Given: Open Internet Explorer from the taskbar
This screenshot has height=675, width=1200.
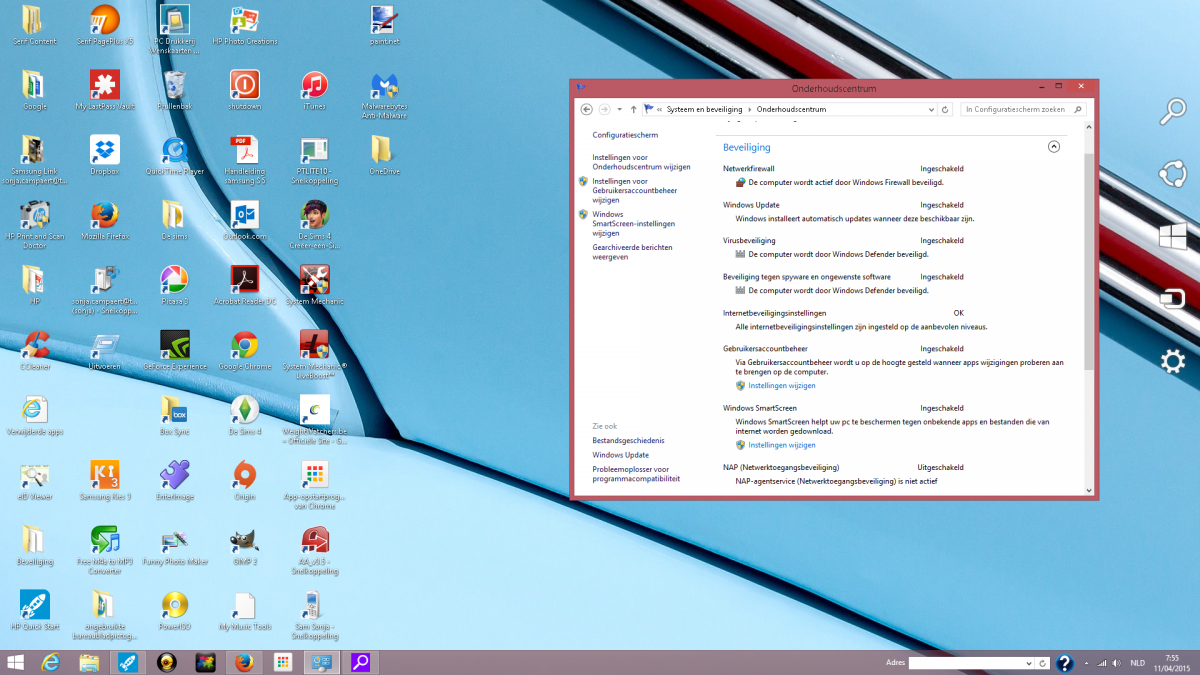Looking at the screenshot, I should point(51,662).
